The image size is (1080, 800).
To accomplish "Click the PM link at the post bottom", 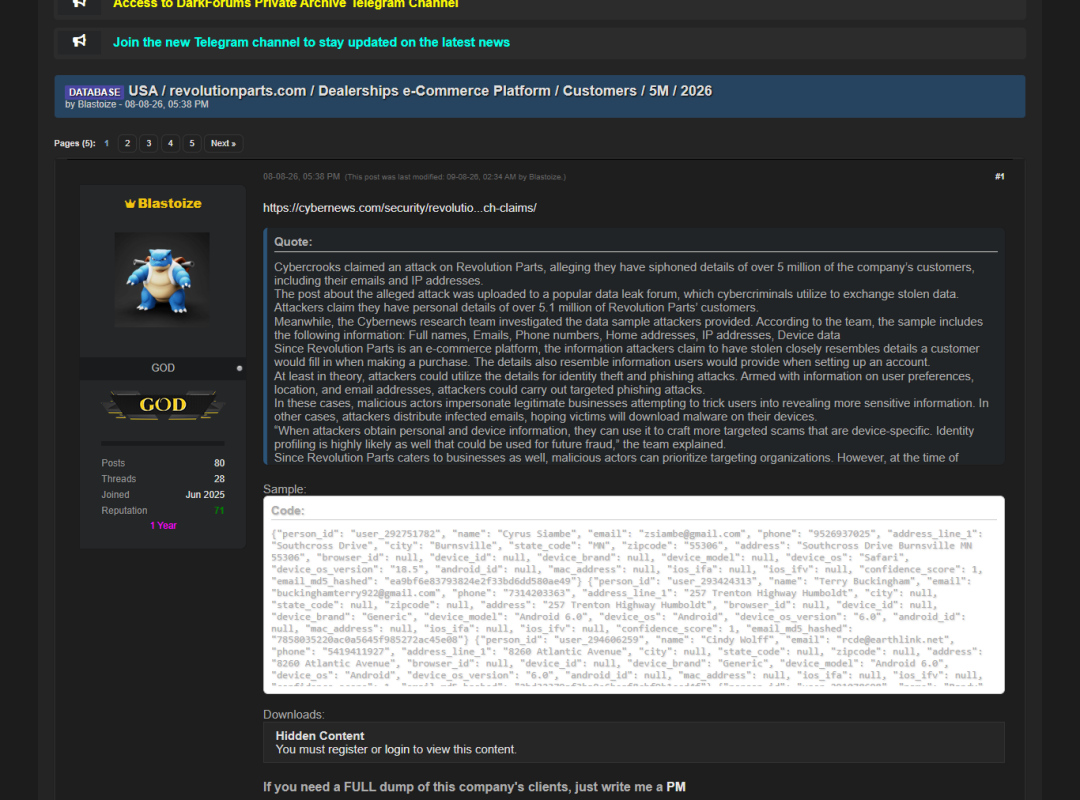I will [x=676, y=787].
